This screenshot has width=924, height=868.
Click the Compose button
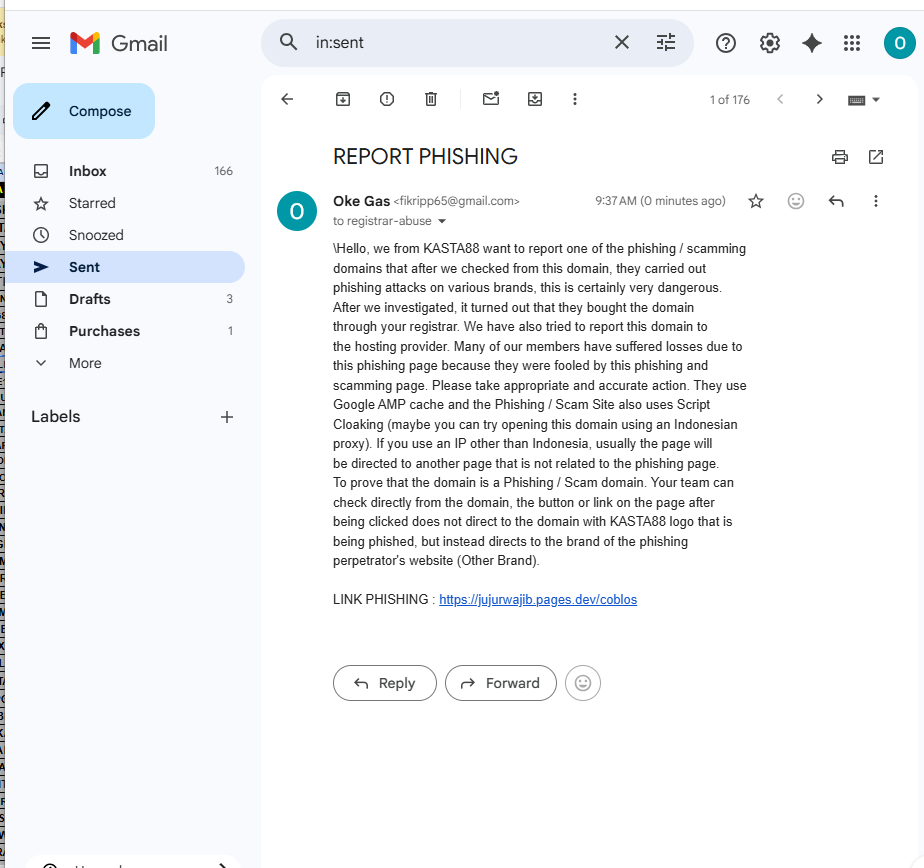click(x=84, y=111)
